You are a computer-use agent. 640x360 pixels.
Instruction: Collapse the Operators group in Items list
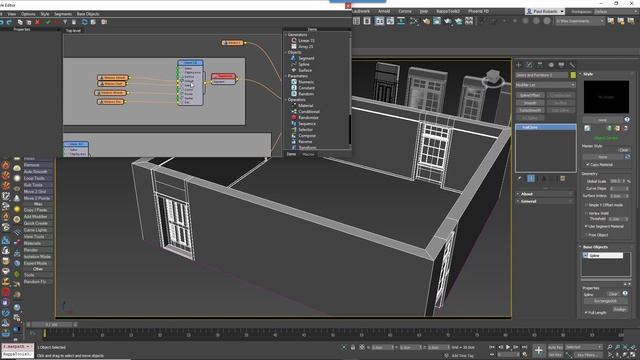tap(286, 100)
